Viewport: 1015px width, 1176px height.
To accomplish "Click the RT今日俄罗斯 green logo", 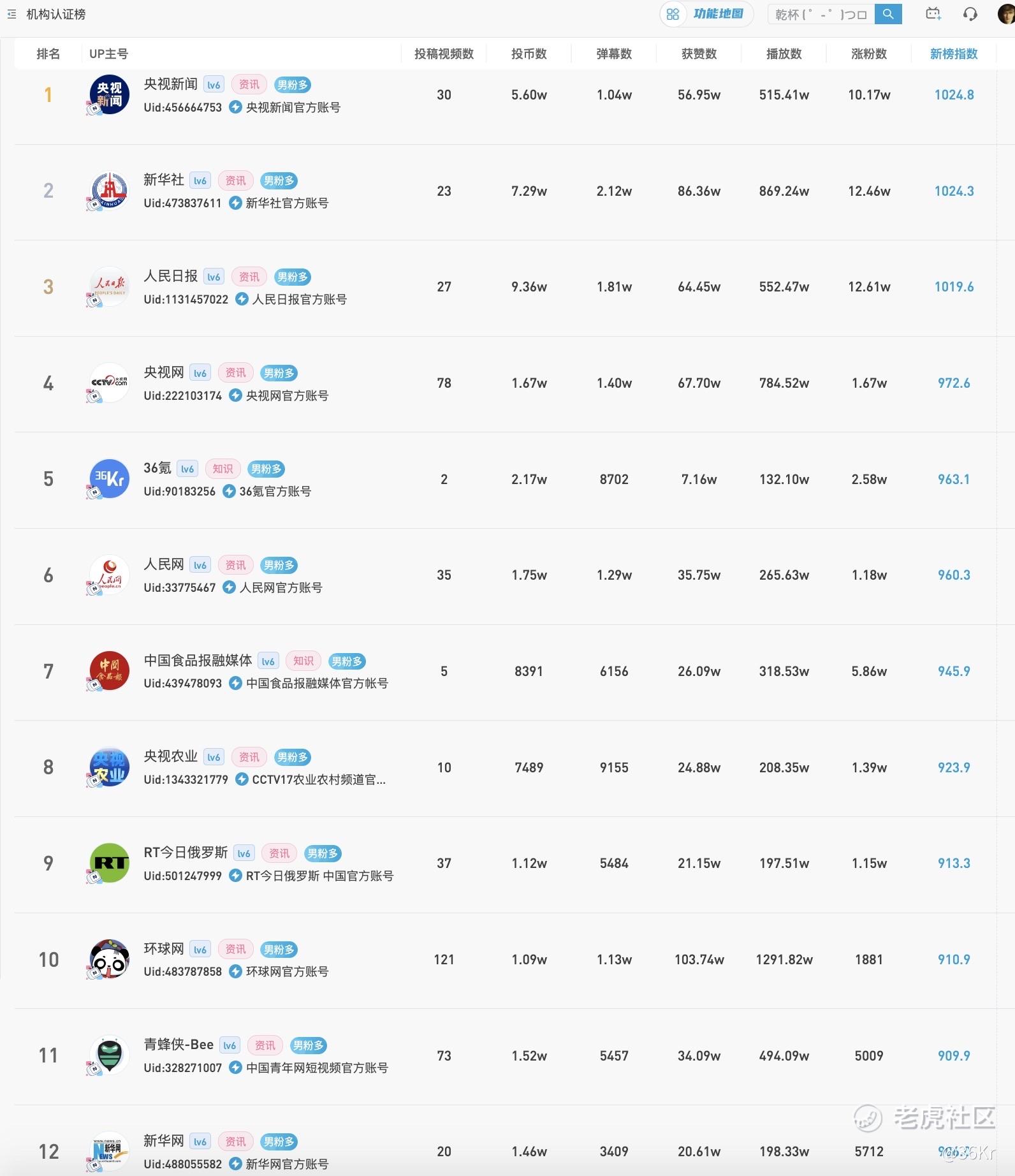I will tap(110, 863).
